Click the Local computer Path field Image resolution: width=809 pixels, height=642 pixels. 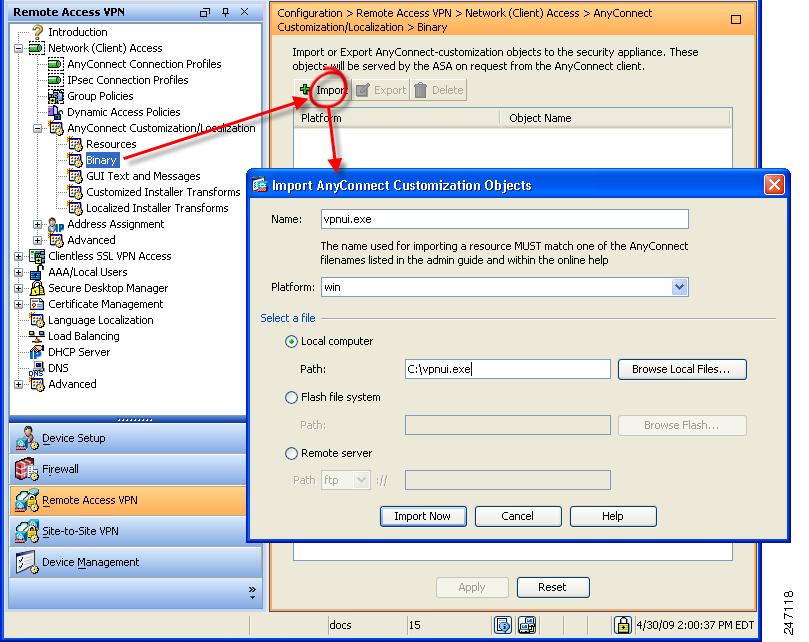point(508,369)
